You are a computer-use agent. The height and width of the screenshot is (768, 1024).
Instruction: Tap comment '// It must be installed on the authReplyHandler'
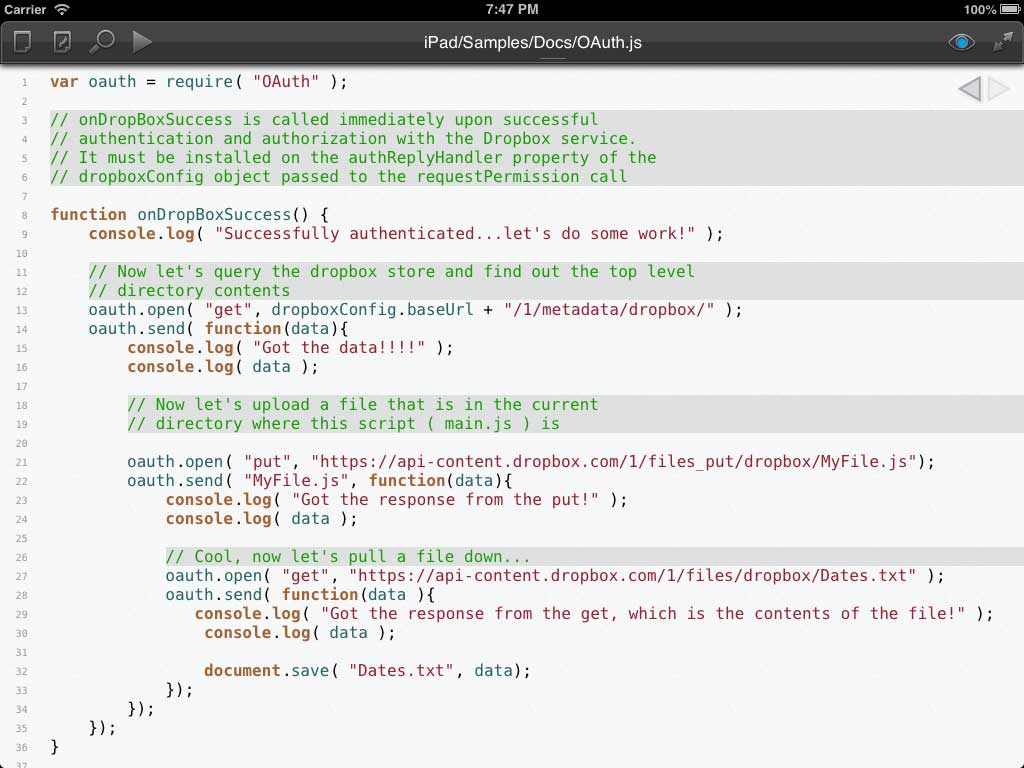353,157
